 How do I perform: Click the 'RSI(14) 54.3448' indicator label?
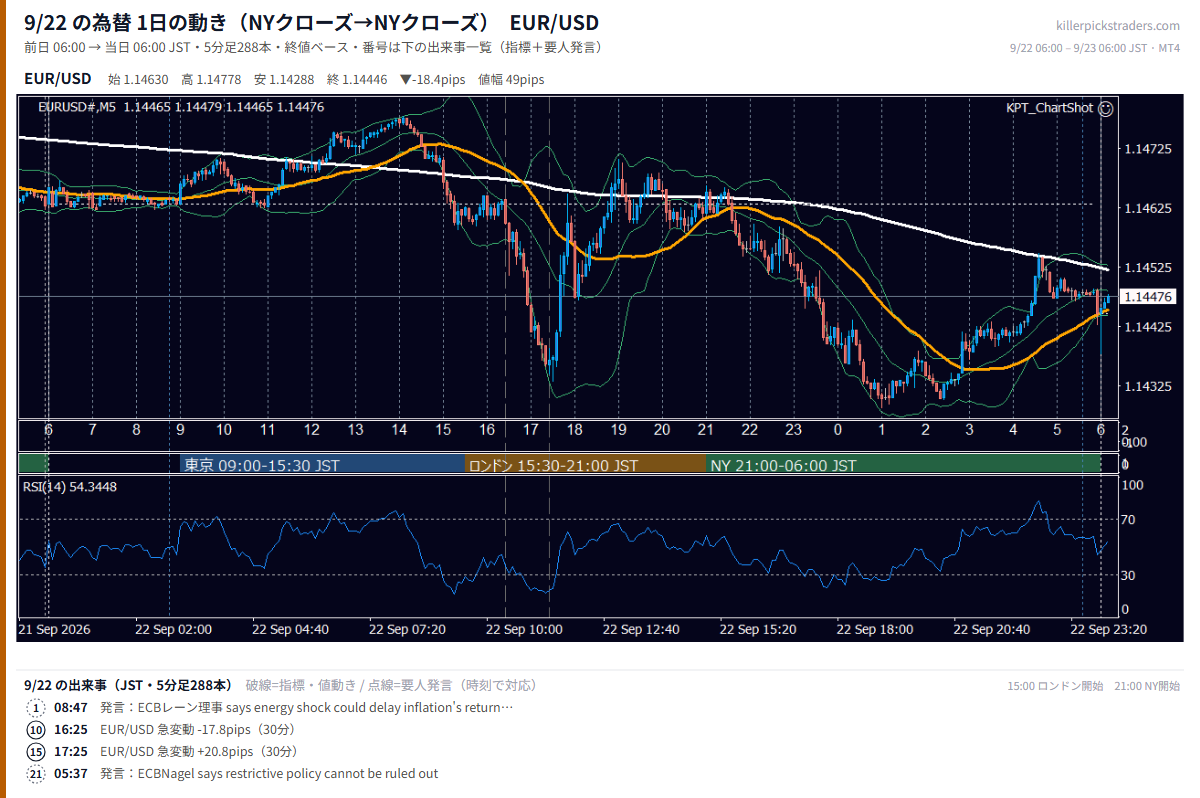point(69,487)
